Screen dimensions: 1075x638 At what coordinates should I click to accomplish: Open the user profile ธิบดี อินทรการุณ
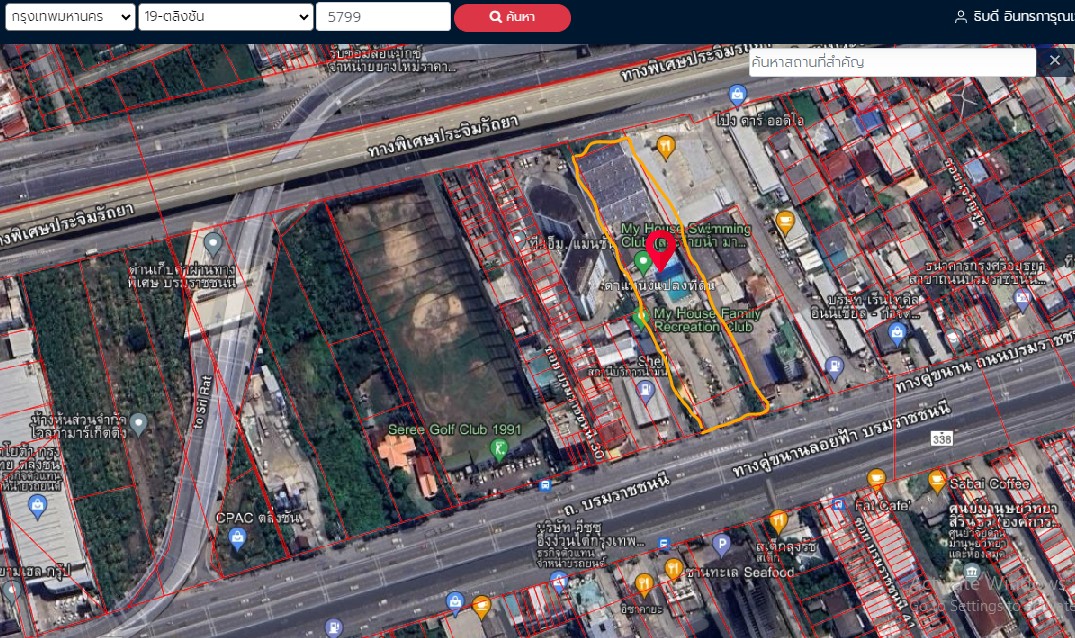[x=1015, y=16]
